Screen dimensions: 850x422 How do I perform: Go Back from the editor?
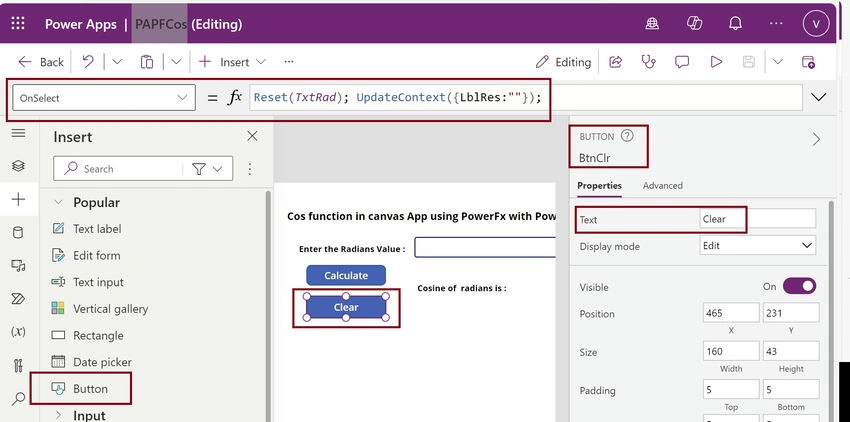[41, 62]
